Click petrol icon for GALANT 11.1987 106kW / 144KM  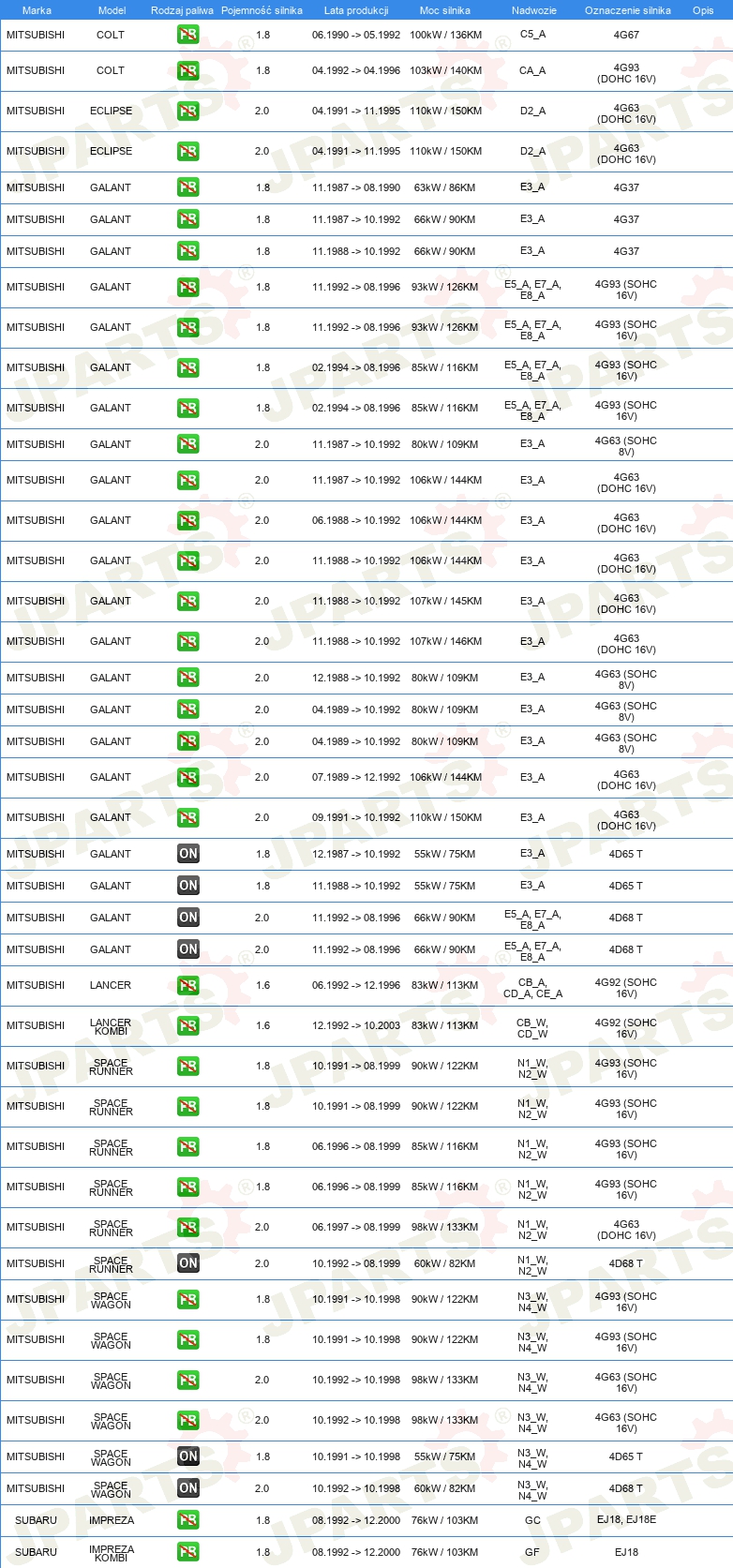[x=188, y=480]
